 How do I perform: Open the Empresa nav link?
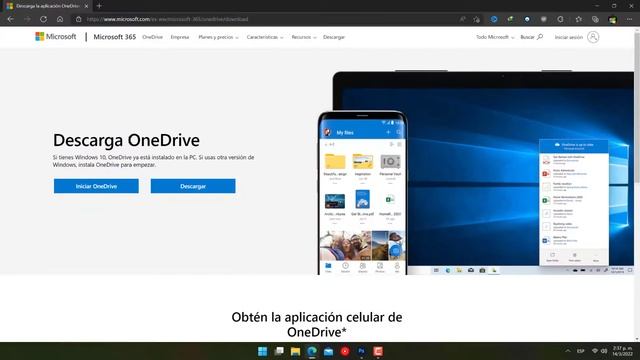180,37
